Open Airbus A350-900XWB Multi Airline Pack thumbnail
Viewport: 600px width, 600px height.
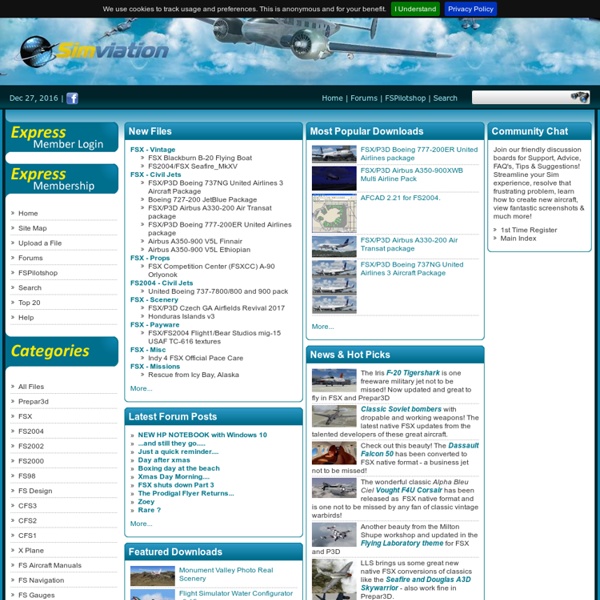[334, 178]
